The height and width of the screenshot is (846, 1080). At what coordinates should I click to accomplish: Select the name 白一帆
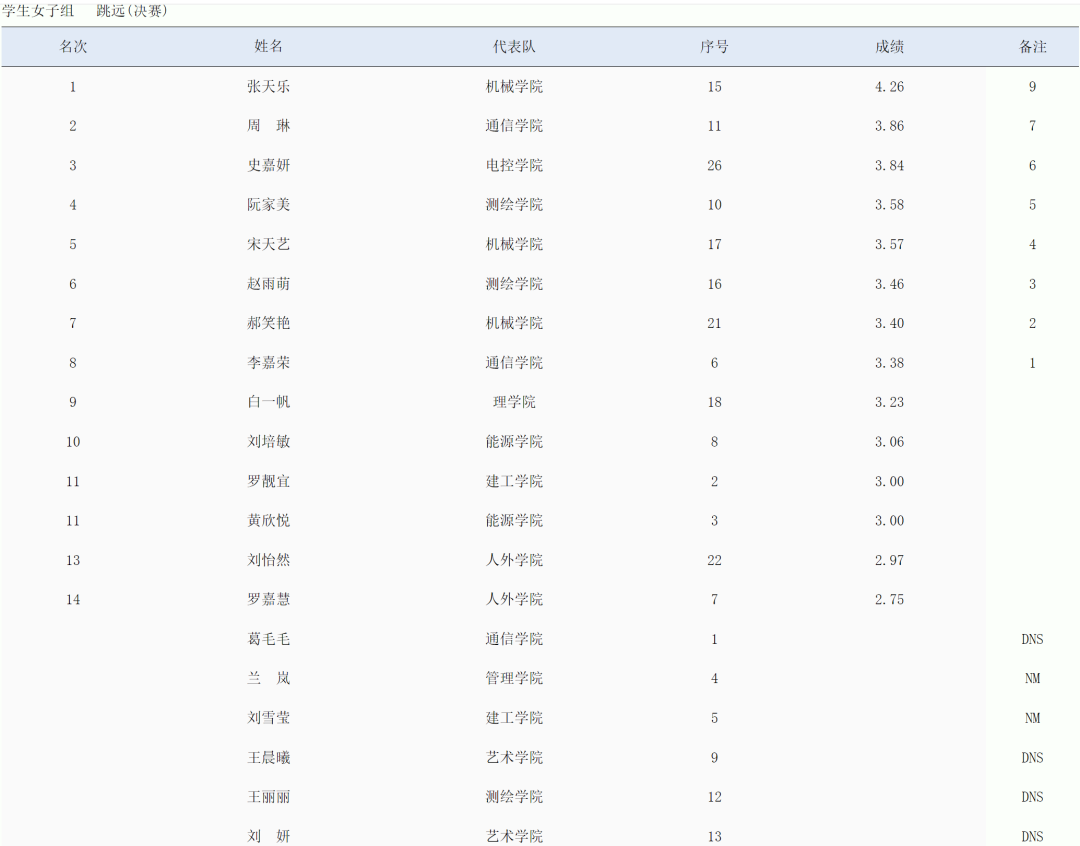[269, 402]
